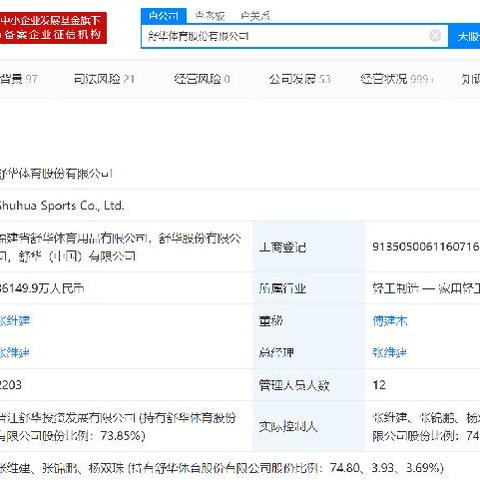The height and width of the screenshot is (480, 480).
Task: Select the controlling shareholder text with 73.85%
Action: (118, 427)
